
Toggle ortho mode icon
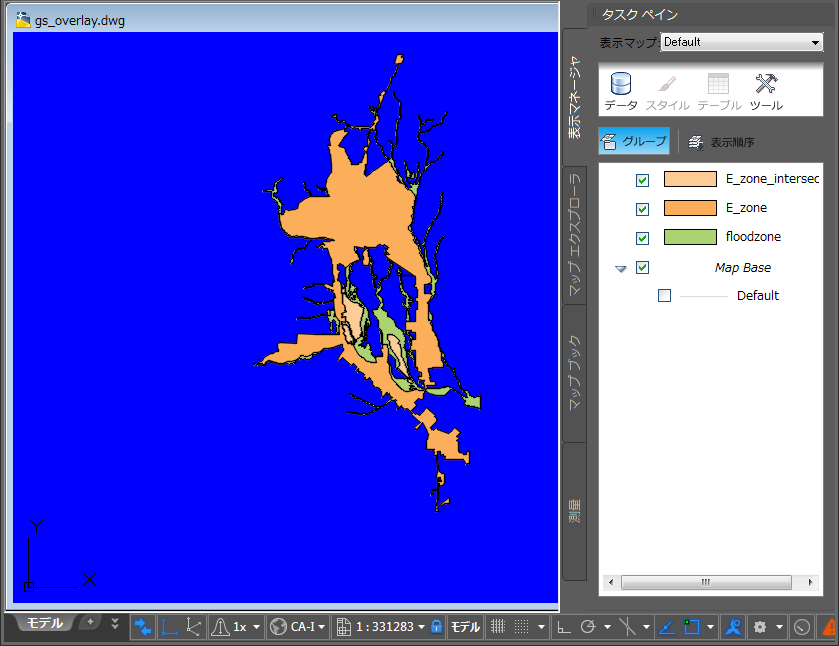(x=563, y=627)
